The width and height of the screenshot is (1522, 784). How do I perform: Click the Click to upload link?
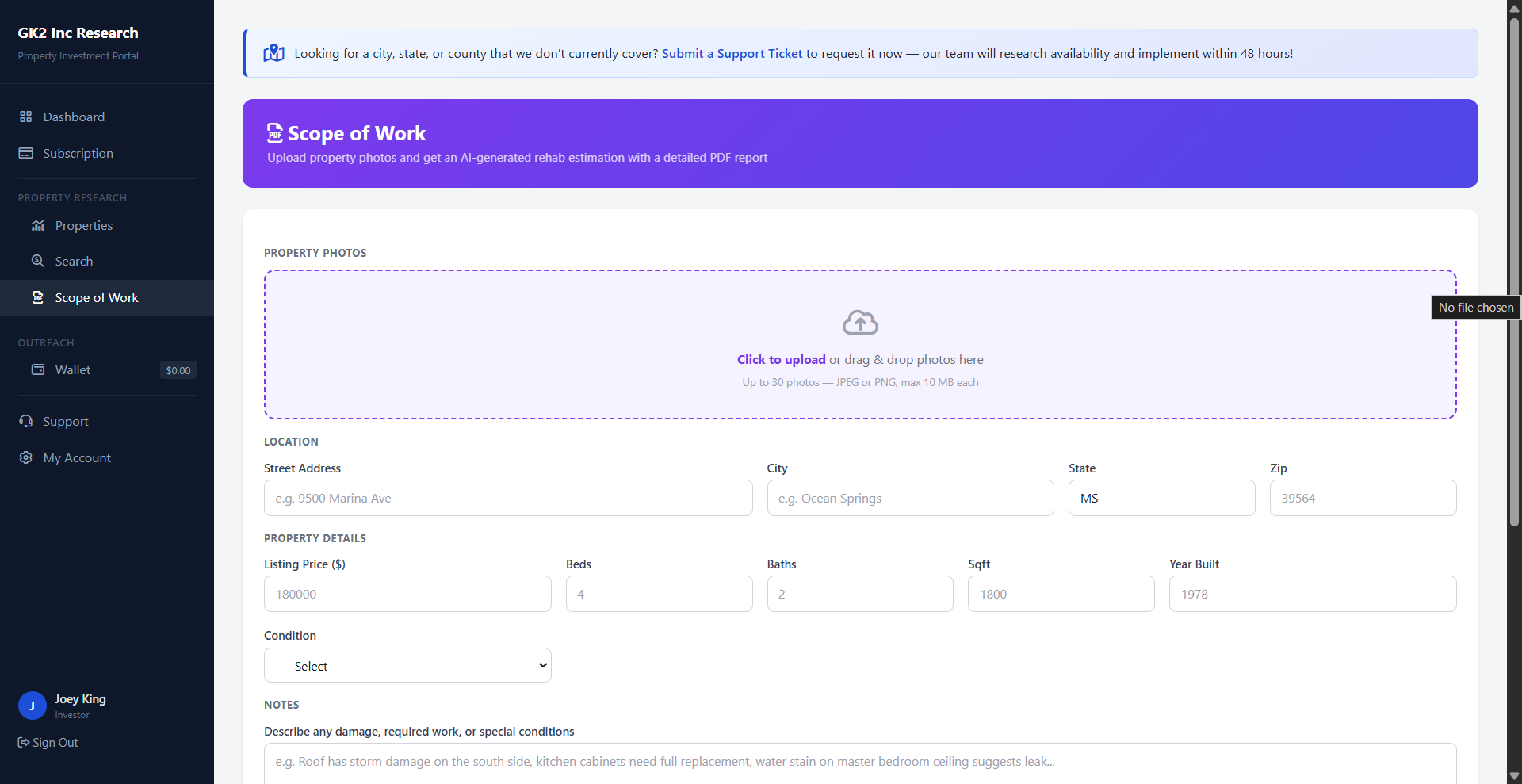click(781, 359)
